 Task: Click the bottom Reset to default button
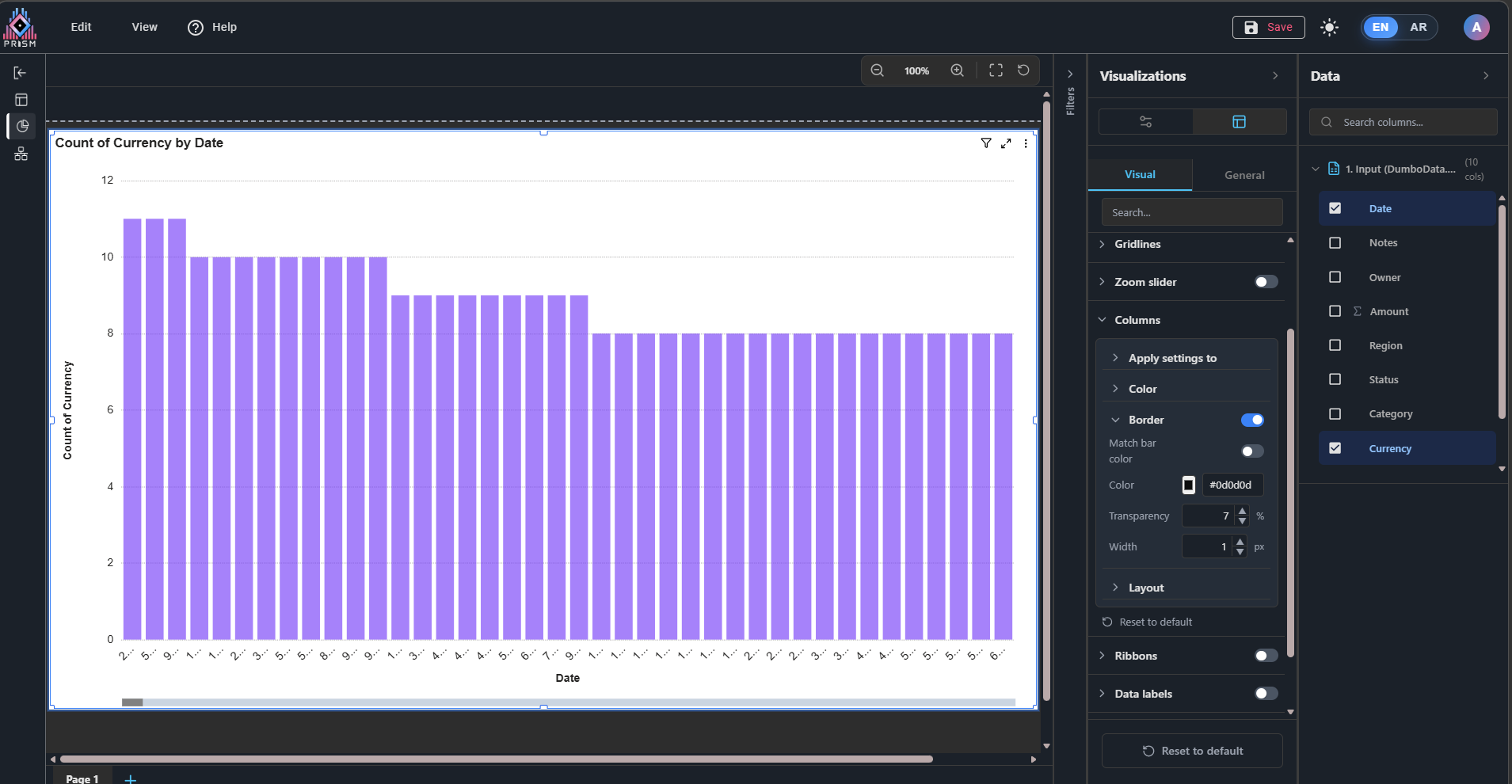[x=1192, y=751]
